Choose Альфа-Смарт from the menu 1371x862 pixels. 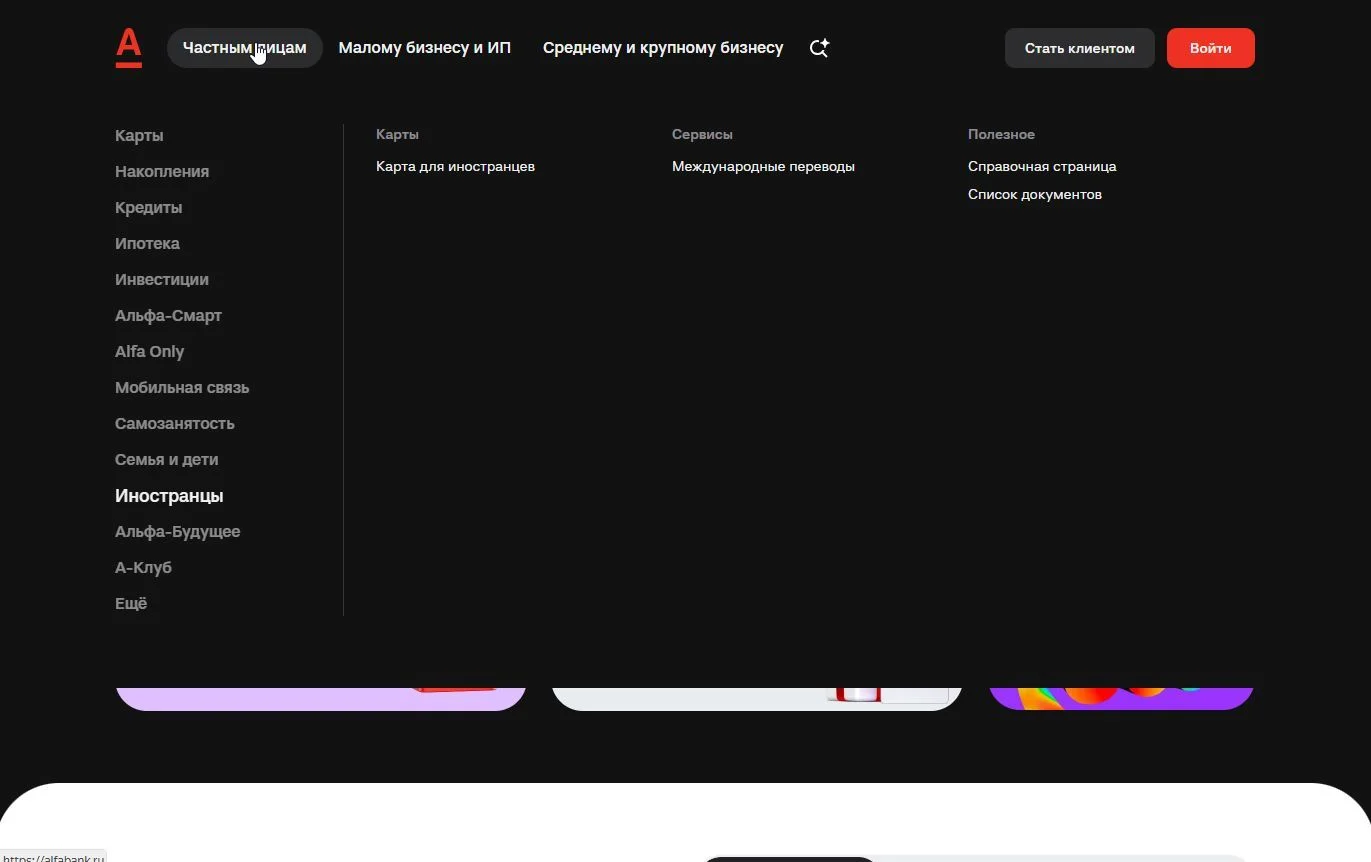point(169,316)
